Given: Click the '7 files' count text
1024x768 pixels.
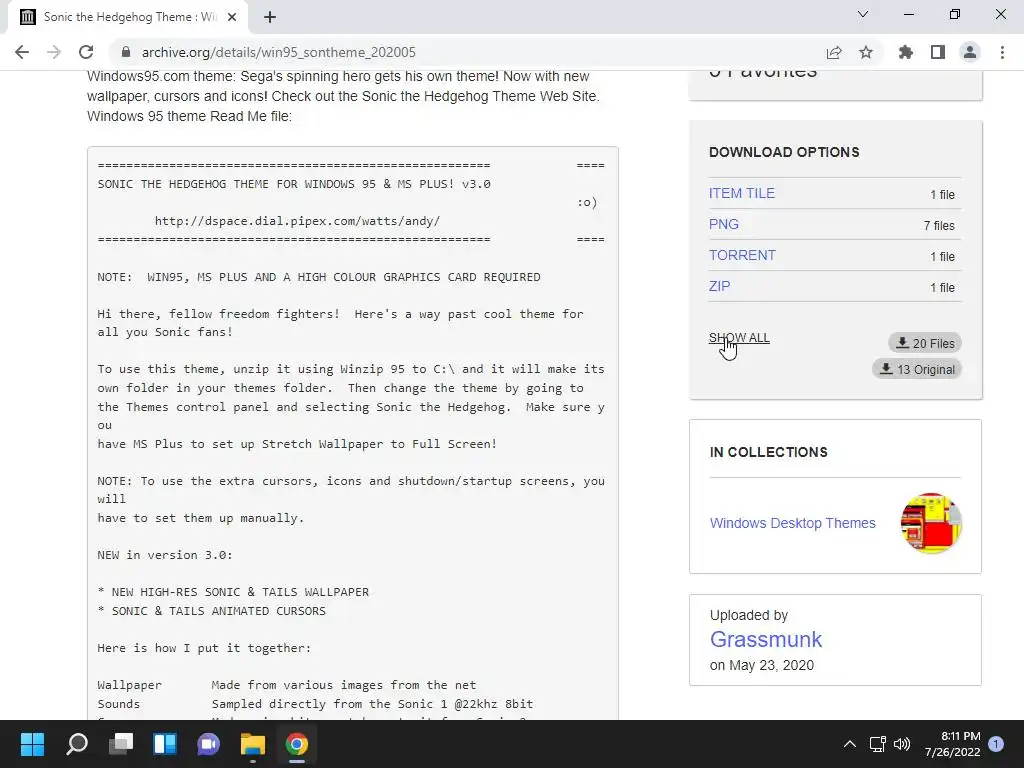Looking at the screenshot, I should click(x=938, y=225).
